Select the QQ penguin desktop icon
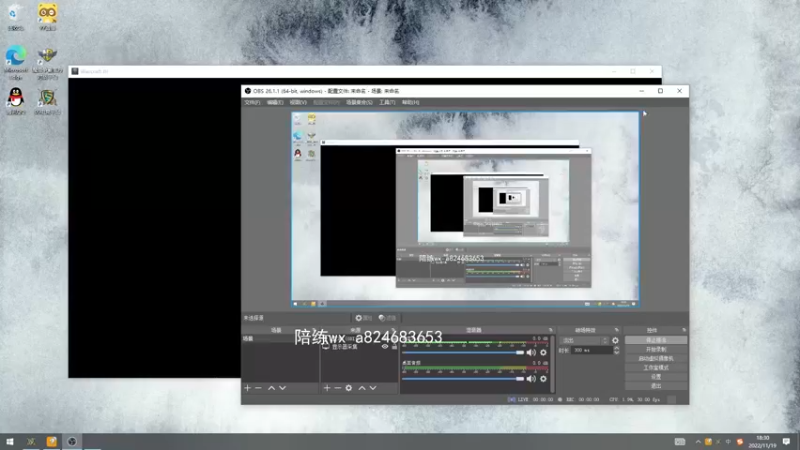Viewport: 800px width, 450px height. [16, 101]
